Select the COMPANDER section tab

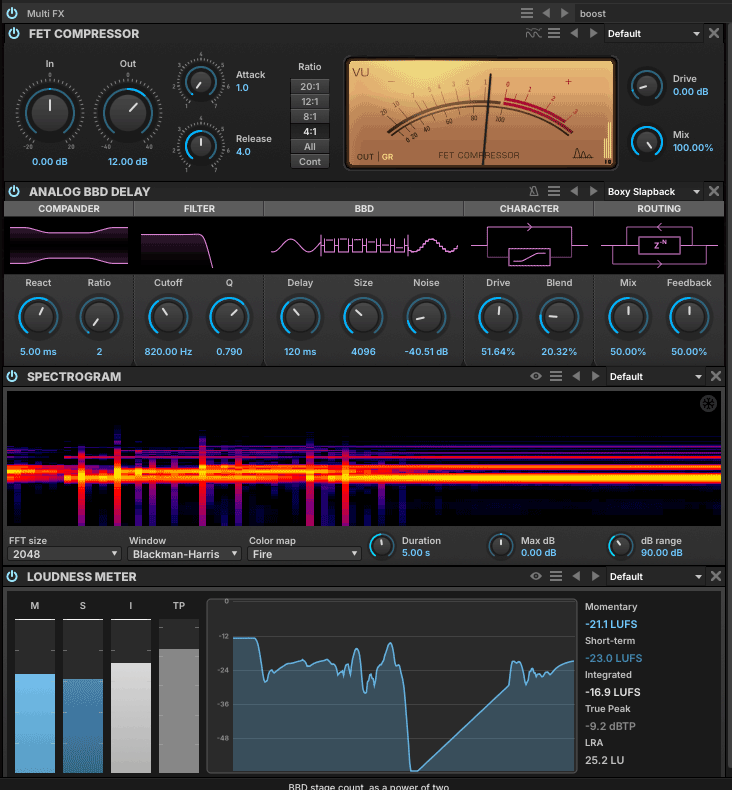tap(69, 209)
